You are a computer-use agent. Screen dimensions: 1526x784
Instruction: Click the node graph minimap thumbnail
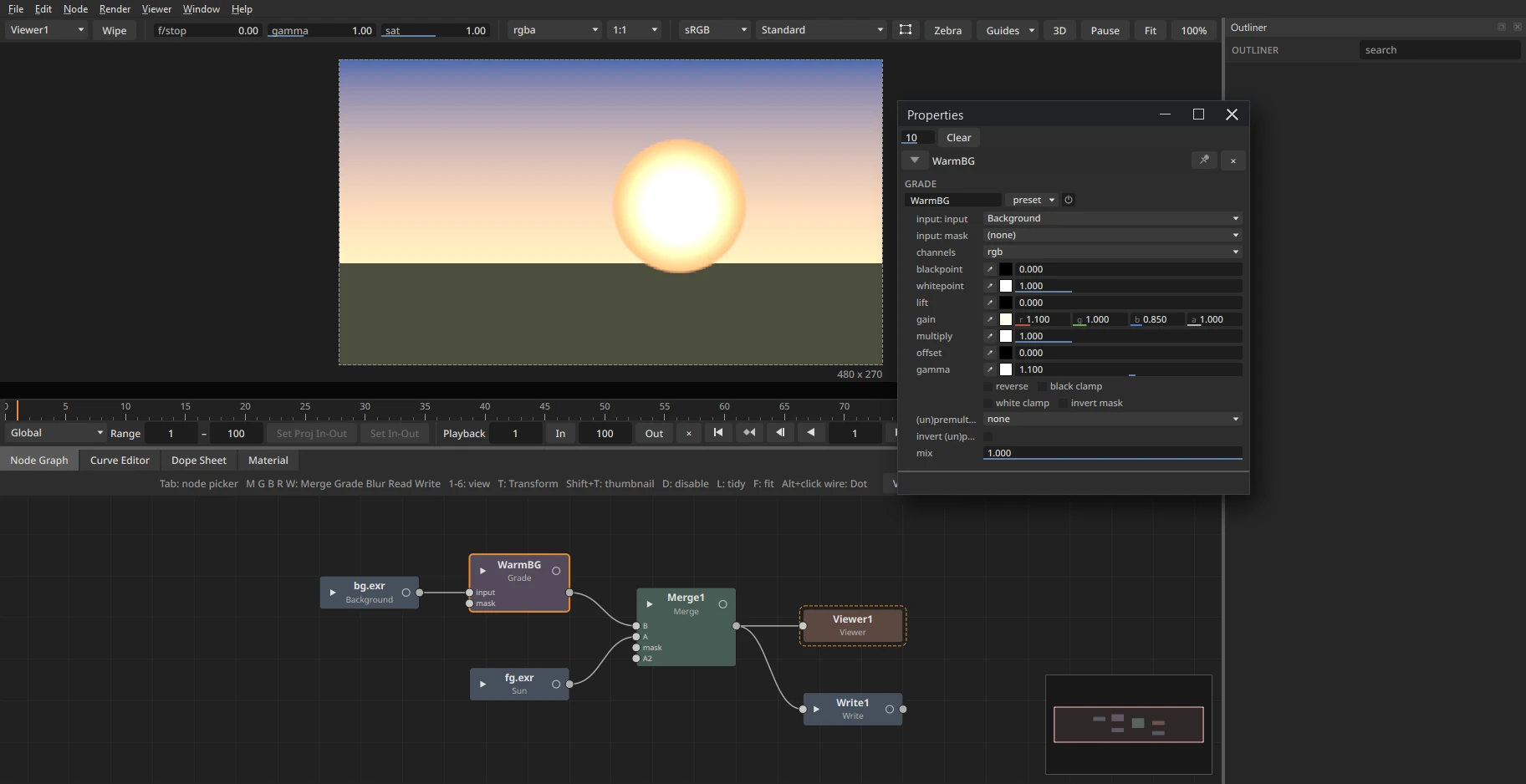pyautogui.click(x=1128, y=725)
